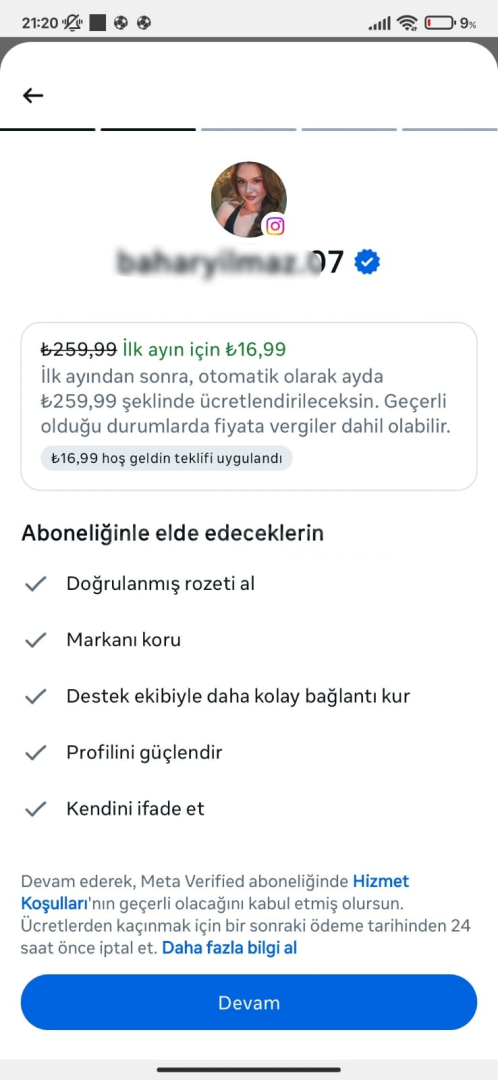The height and width of the screenshot is (1080, 498).
Task: Open the Hizmet Koşulları link
Action: (x=215, y=891)
